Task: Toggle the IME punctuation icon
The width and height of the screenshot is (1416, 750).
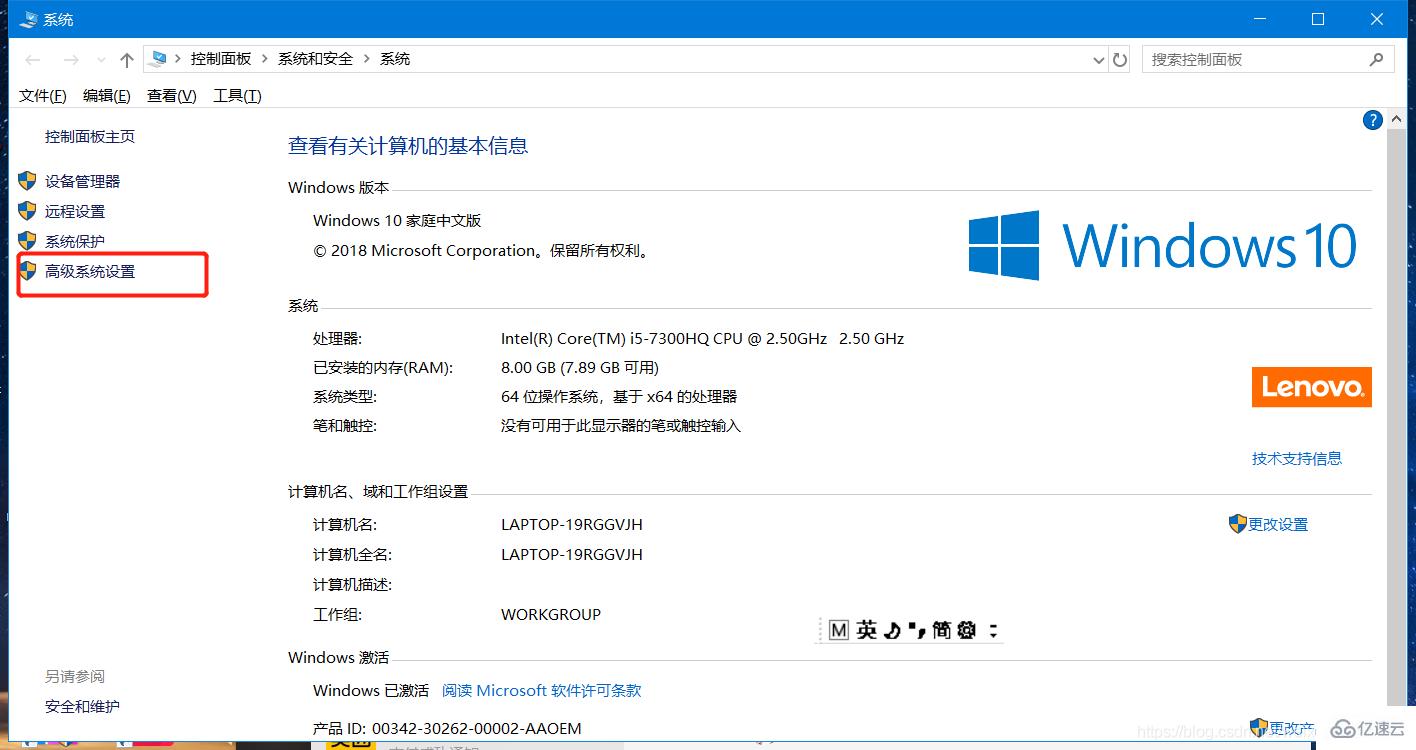Action: (916, 630)
